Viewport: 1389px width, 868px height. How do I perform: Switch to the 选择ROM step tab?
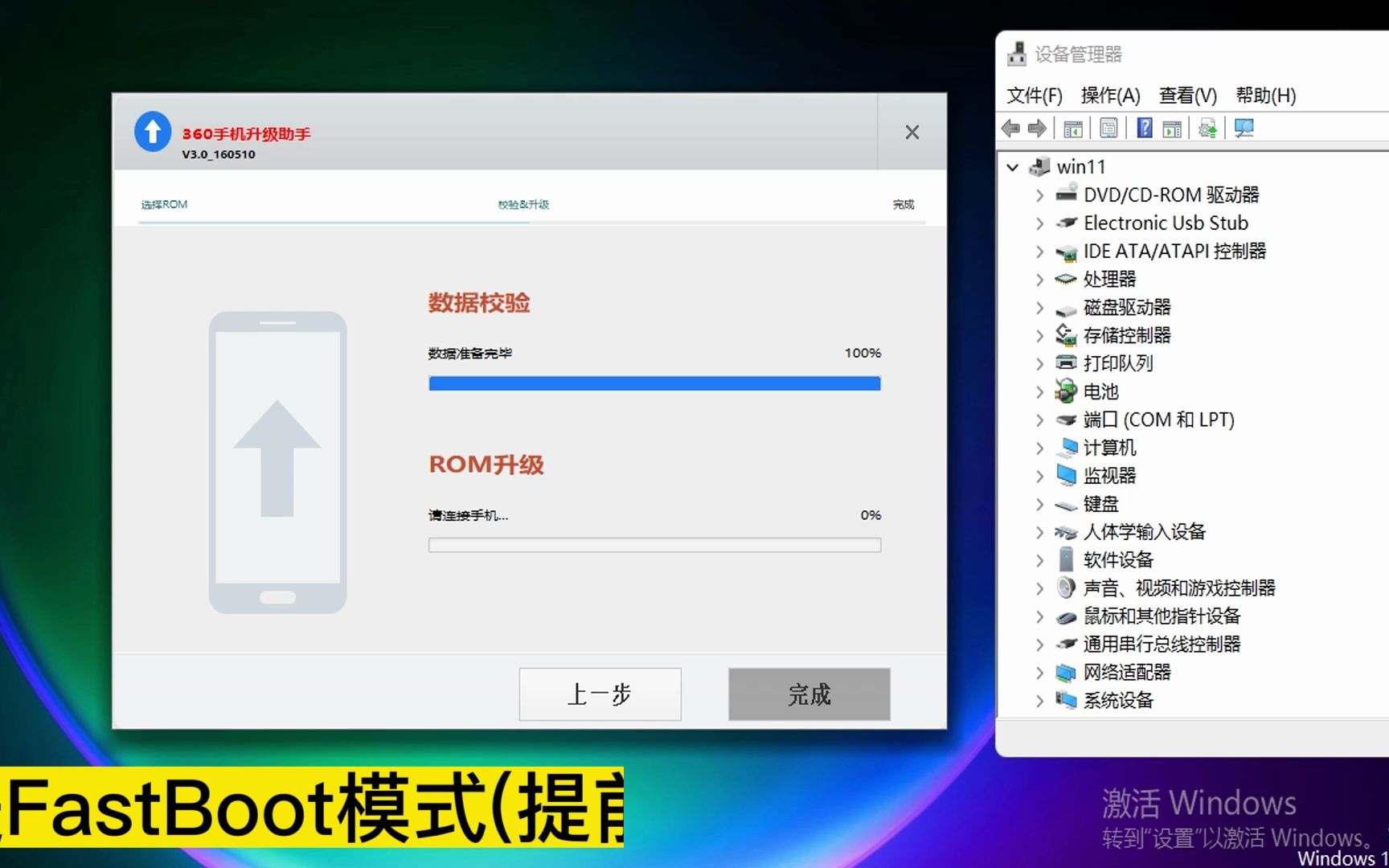coord(164,204)
